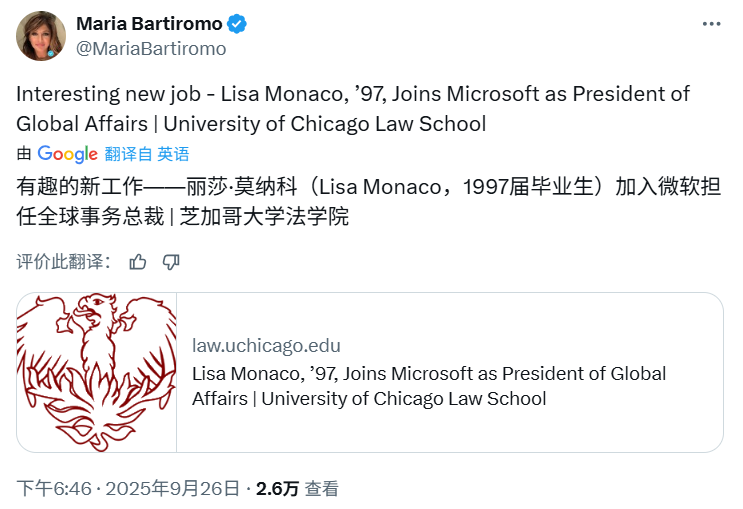743x509 pixels.
Task: Click the '查看' views label
Action: coord(322,489)
